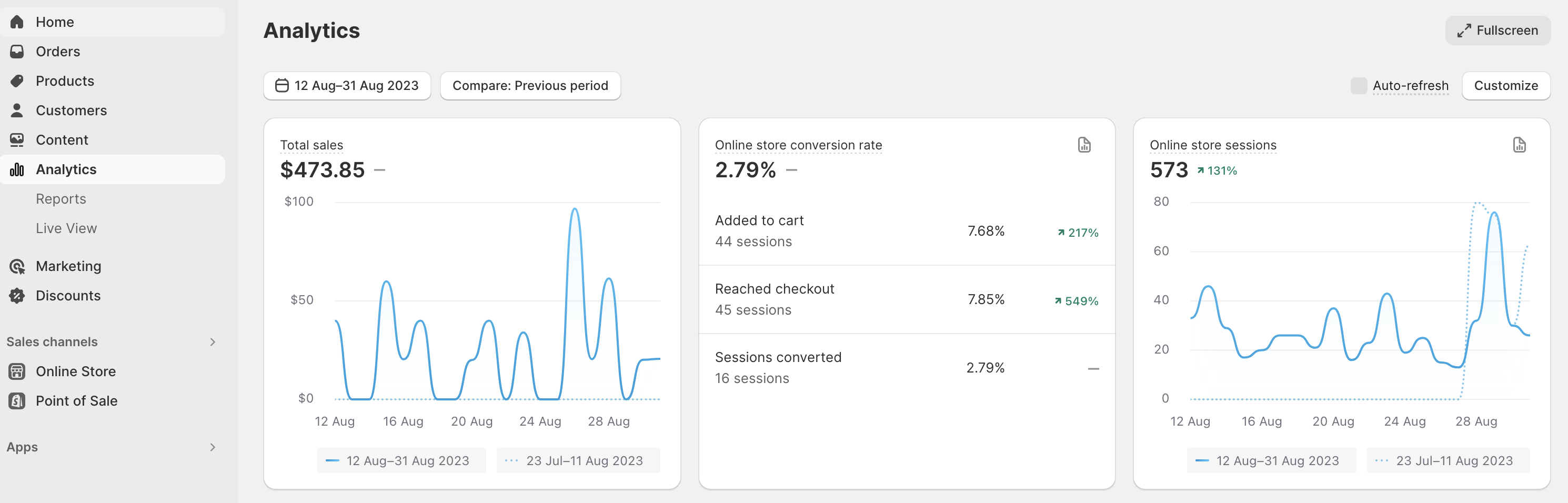The height and width of the screenshot is (503, 1568).
Task: Open Discounts using the badge icon
Action: click(17, 295)
